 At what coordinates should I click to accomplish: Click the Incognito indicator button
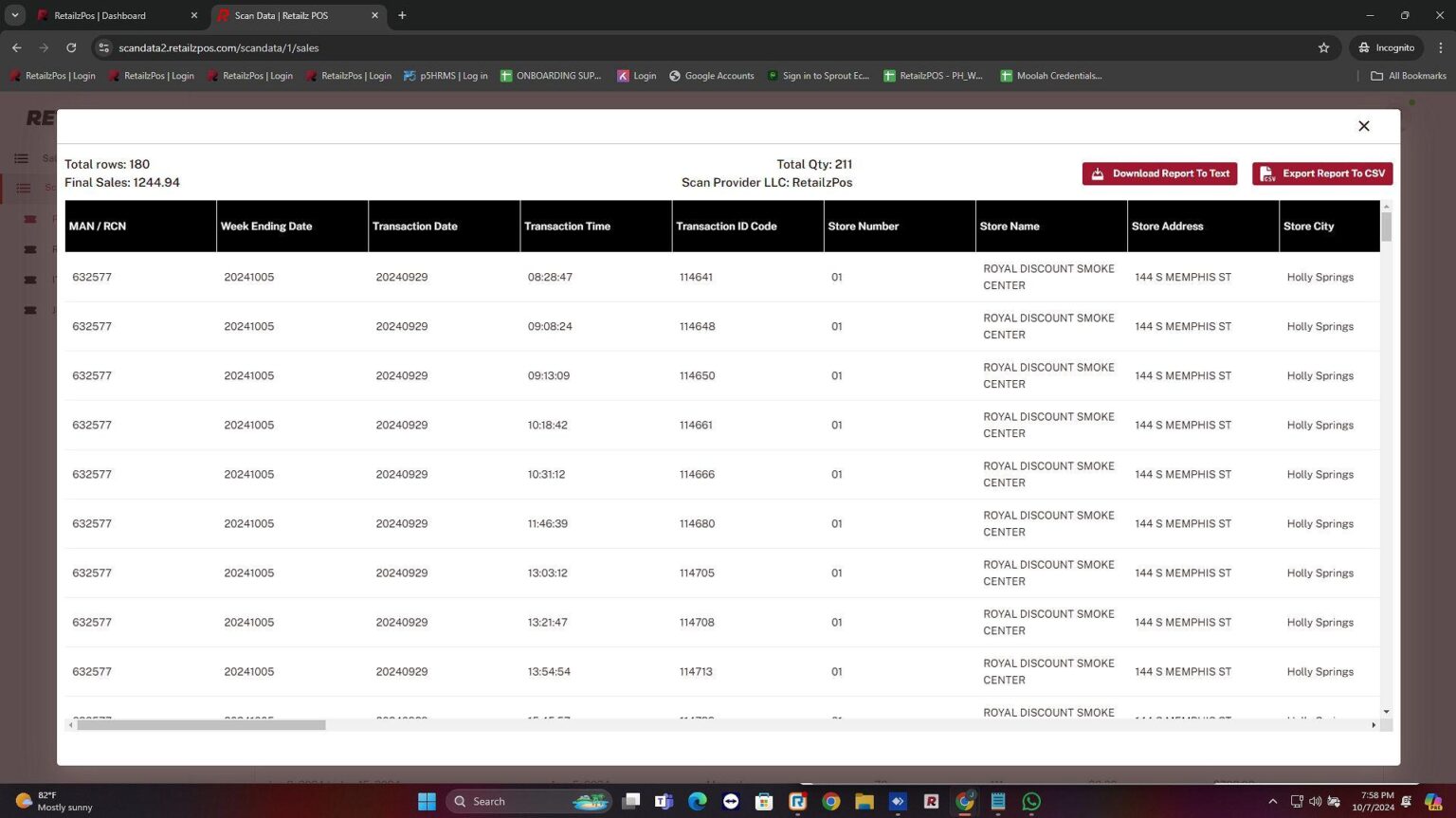coord(1386,47)
